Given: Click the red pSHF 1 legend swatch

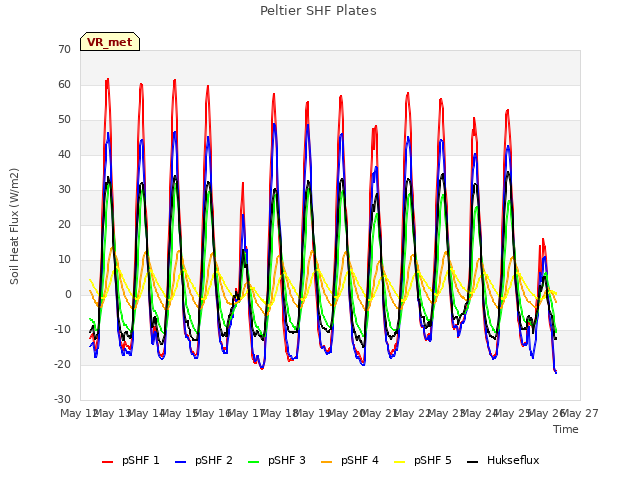Looking at the screenshot, I should pyautogui.click(x=107, y=462).
